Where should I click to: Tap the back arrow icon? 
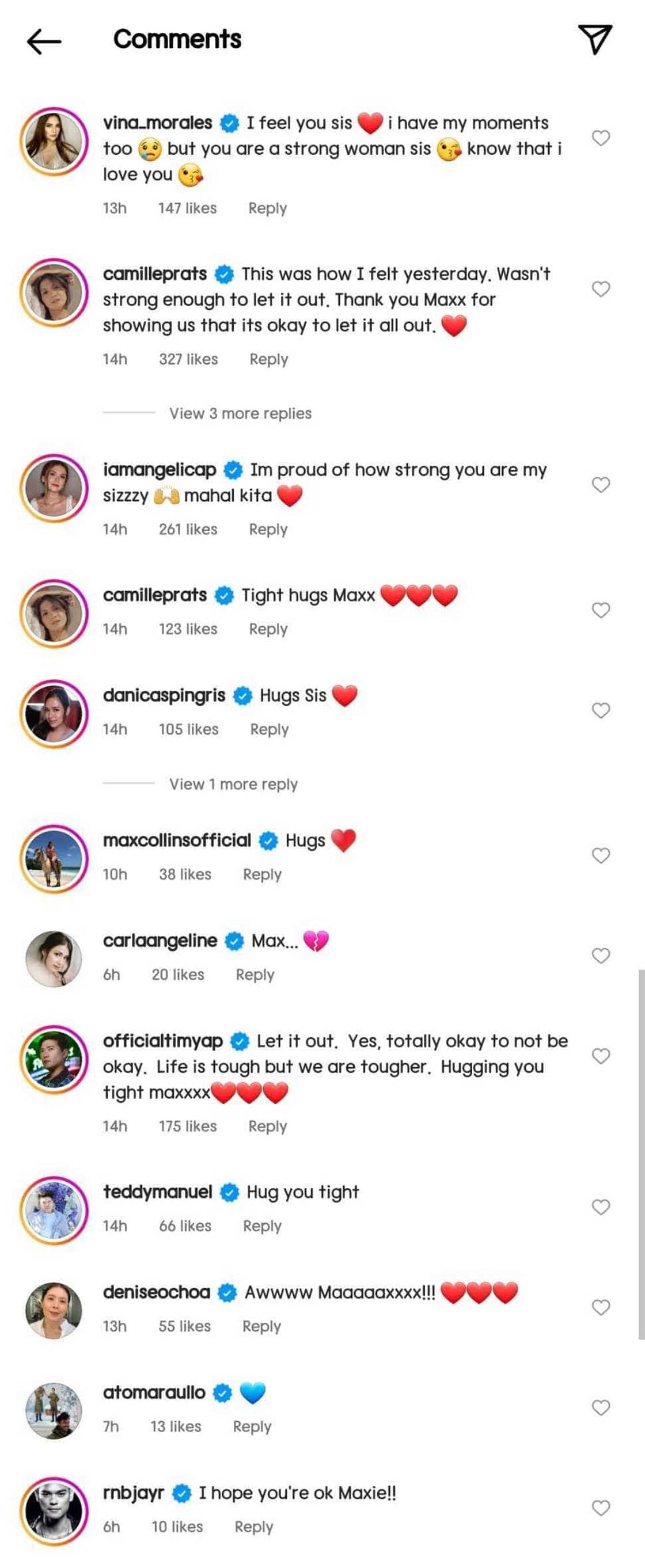44,41
